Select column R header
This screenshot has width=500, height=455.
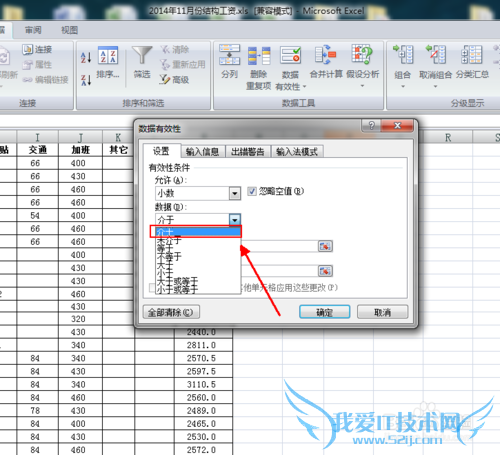tap(448, 137)
